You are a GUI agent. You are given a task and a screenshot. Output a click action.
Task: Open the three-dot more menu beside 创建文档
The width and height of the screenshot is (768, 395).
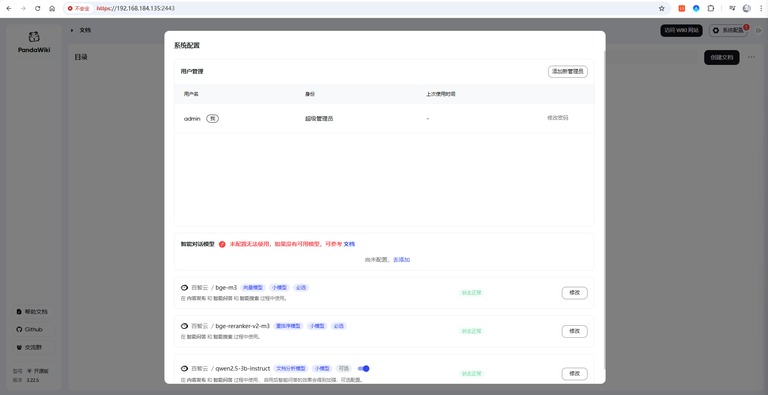(751, 57)
